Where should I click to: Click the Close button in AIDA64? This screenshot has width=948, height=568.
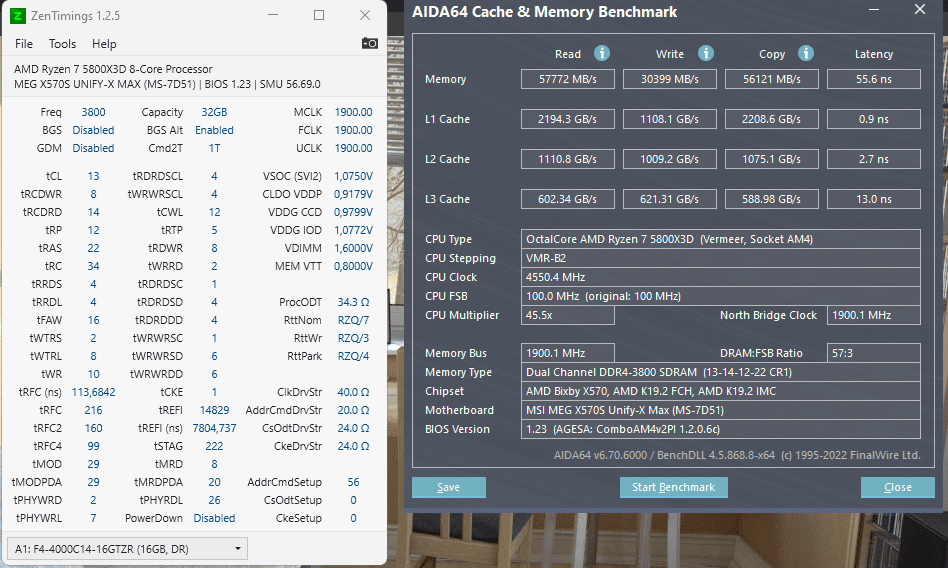(x=897, y=487)
